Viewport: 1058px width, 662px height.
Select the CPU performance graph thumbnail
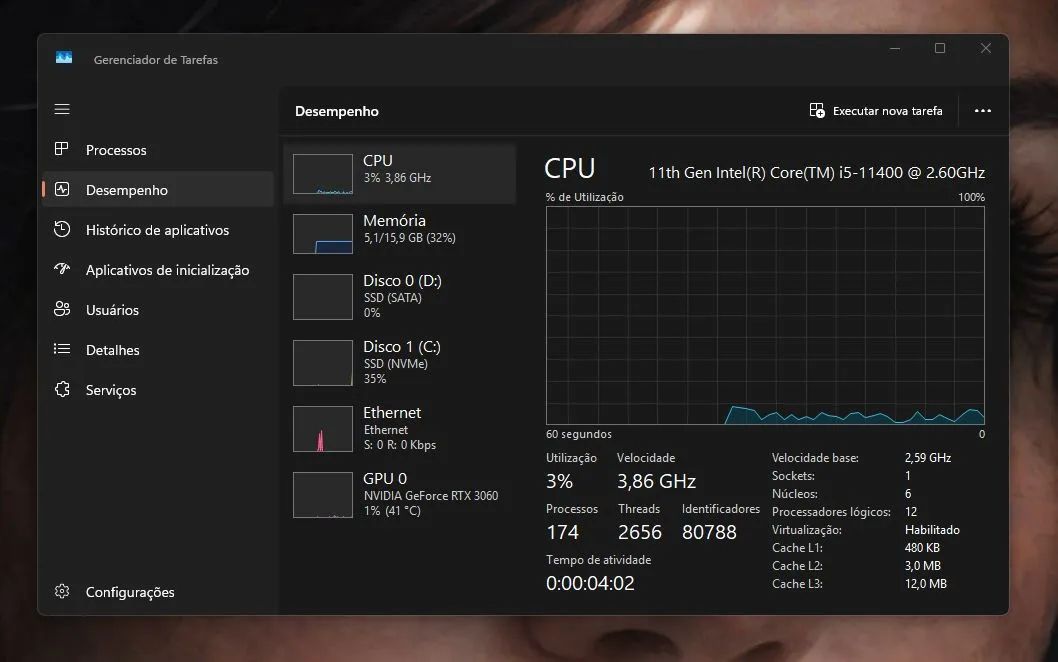(323, 174)
